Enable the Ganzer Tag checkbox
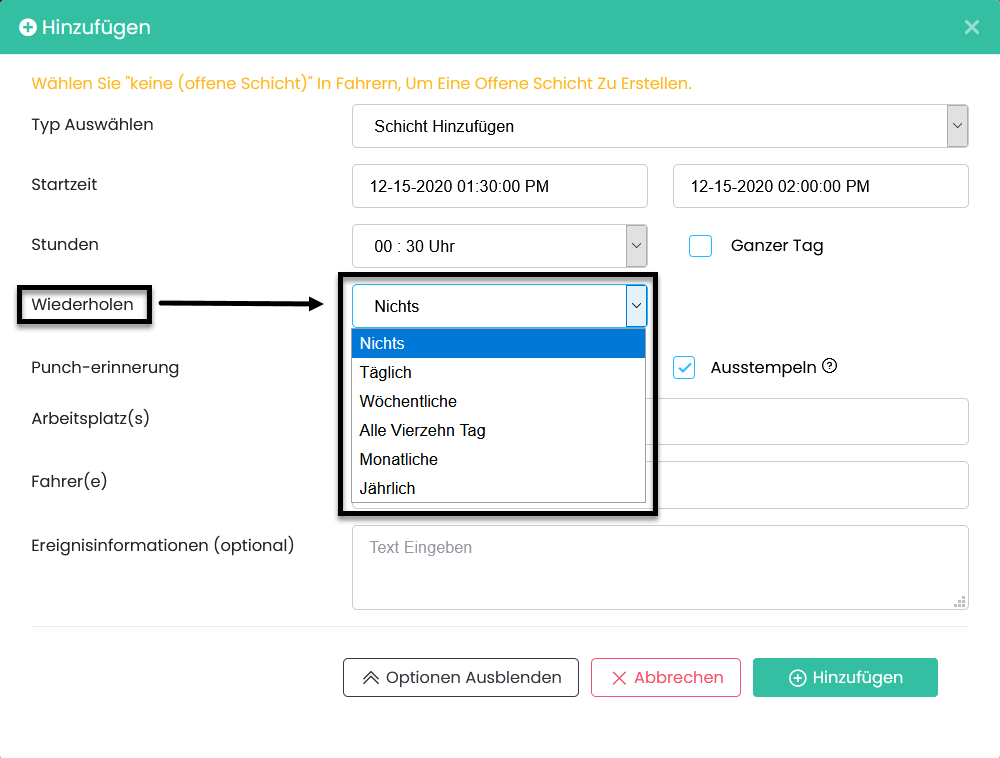 point(701,246)
